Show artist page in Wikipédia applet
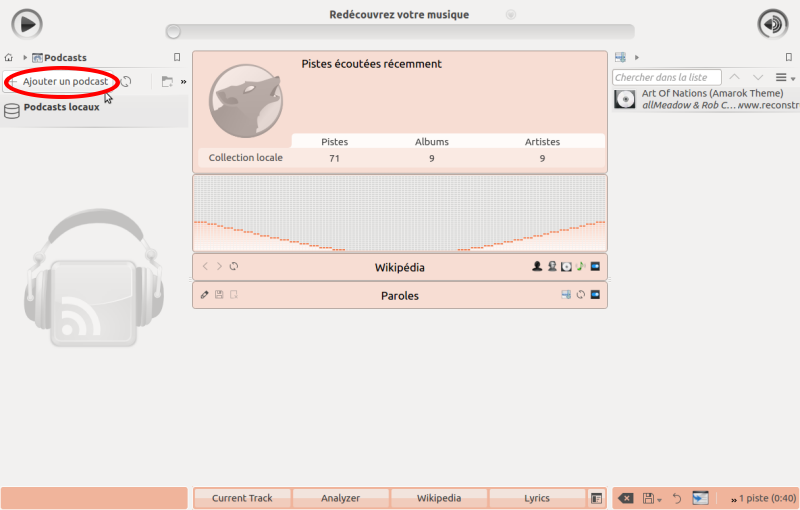800x510 pixels. pyautogui.click(x=537, y=266)
